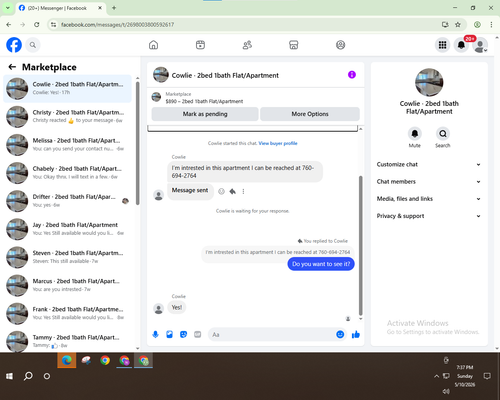Go to the Home feed icon
The height and width of the screenshot is (400, 500).
point(153,45)
